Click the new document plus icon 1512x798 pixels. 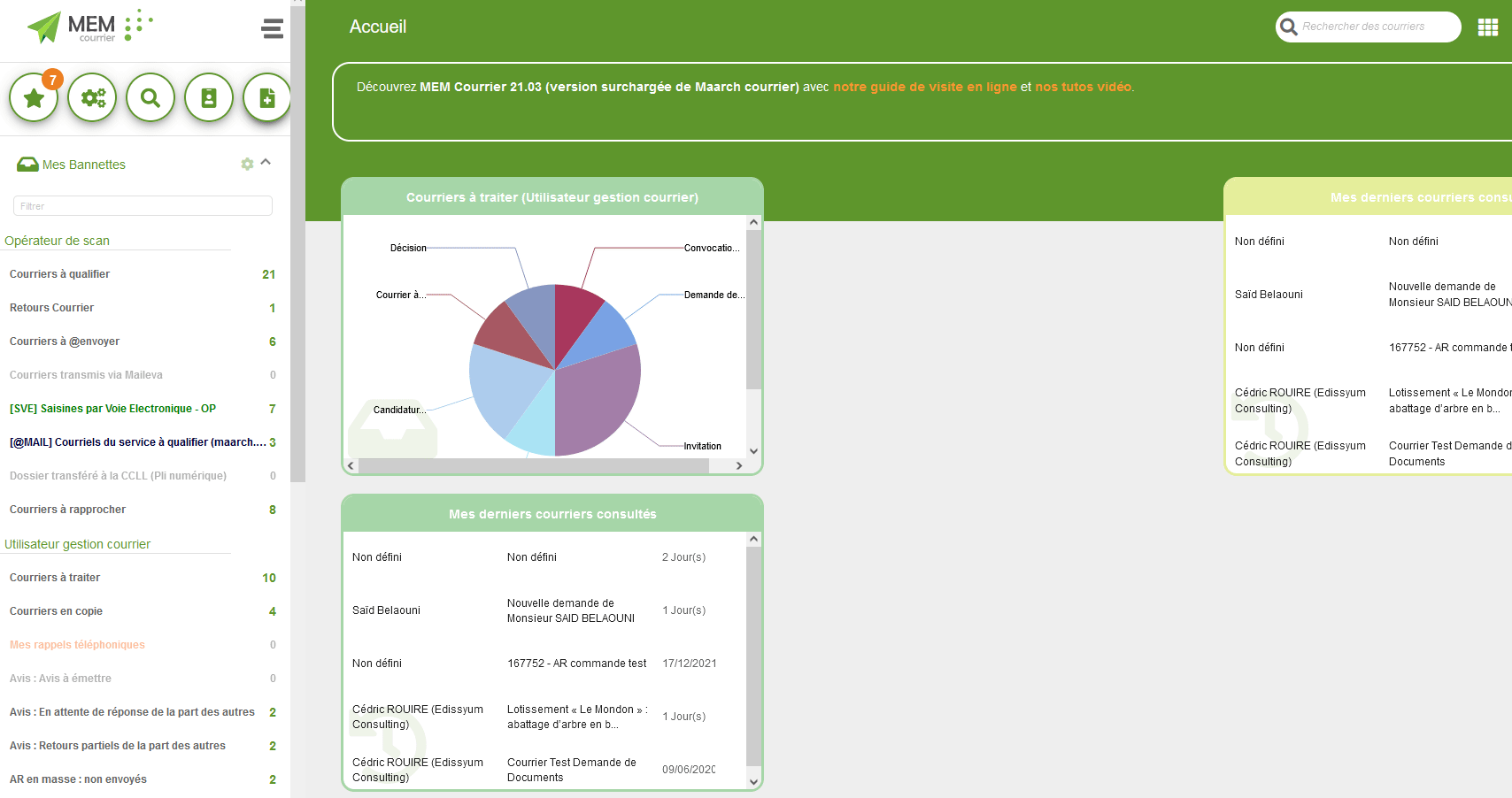coord(266,98)
